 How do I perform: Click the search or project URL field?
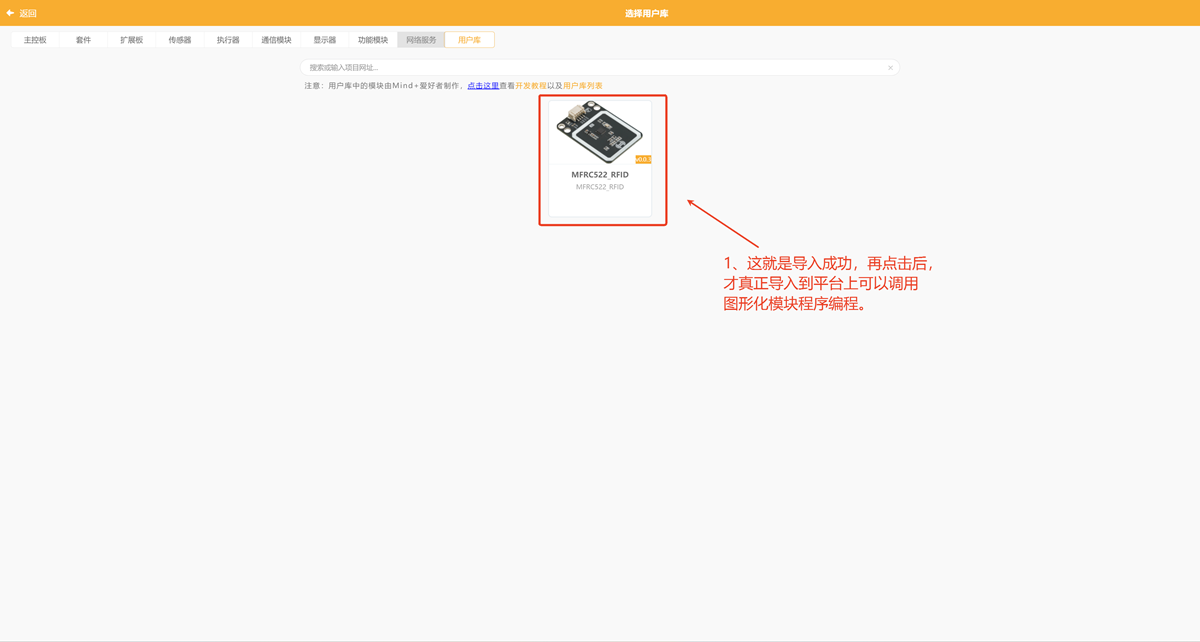click(x=600, y=67)
